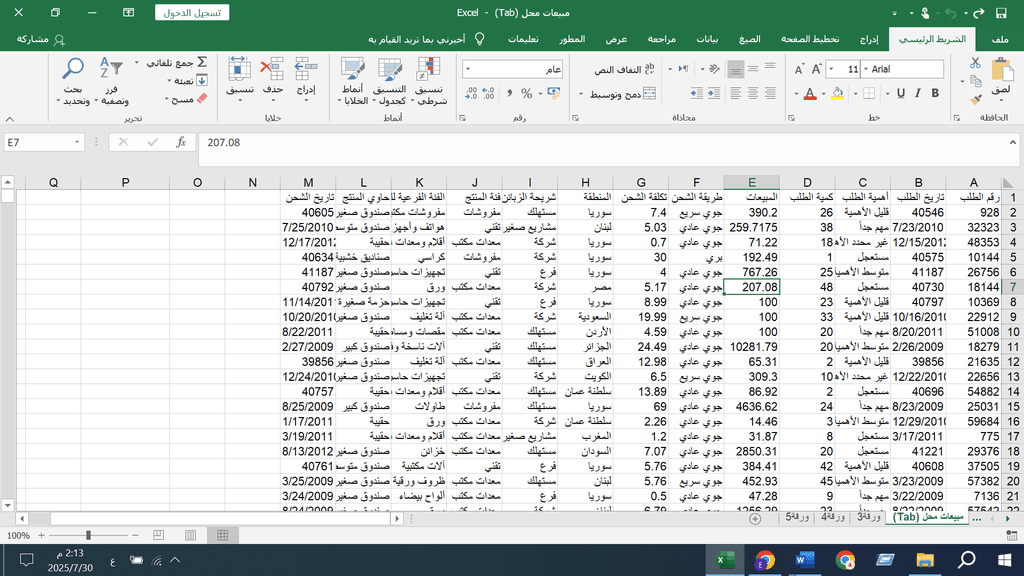Click the Cut scissors icon
This screenshot has height=576, width=1024.
click(x=975, y=63)
